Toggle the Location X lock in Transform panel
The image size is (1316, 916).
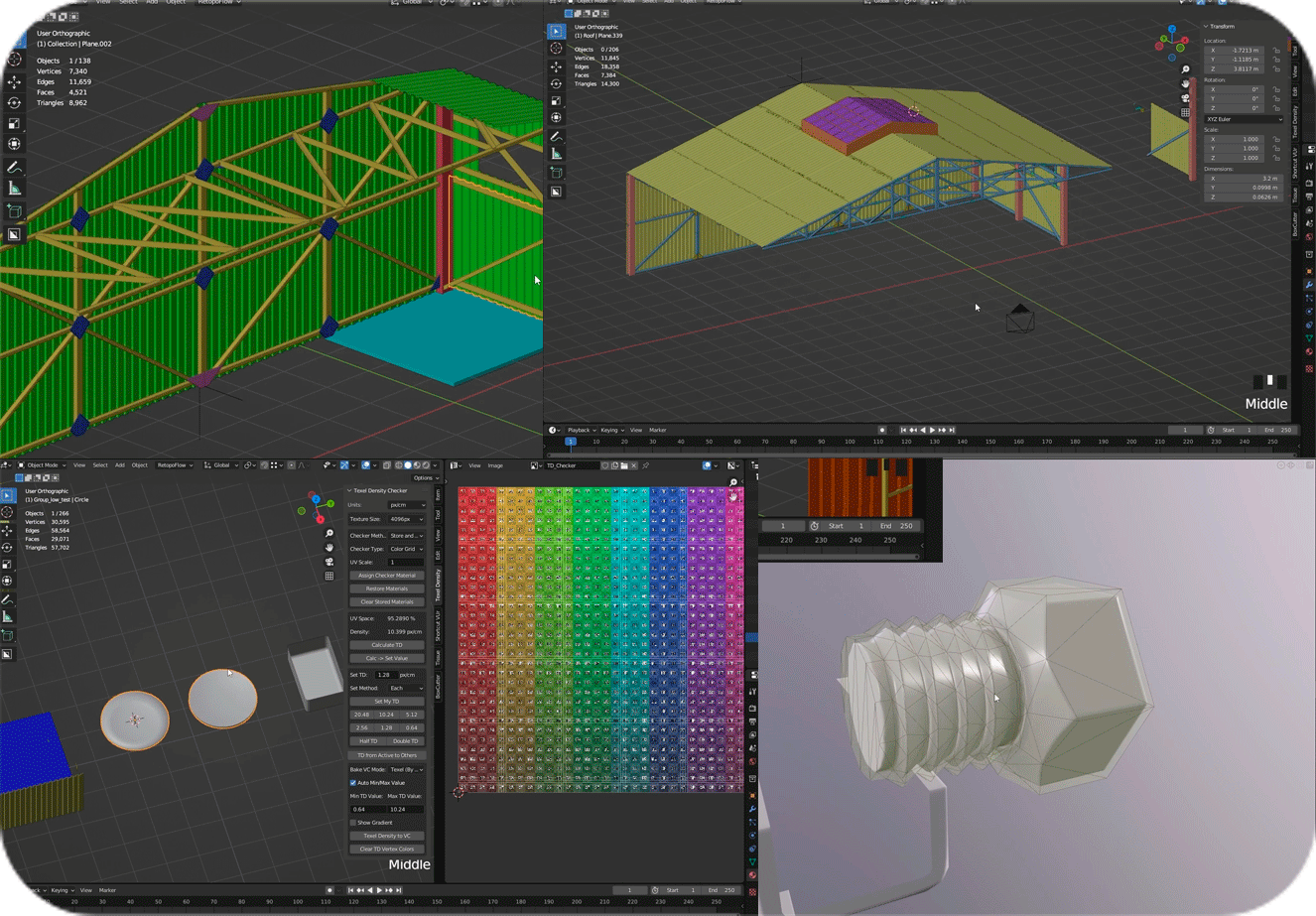pyautogui.click(x=1276, y=50)
